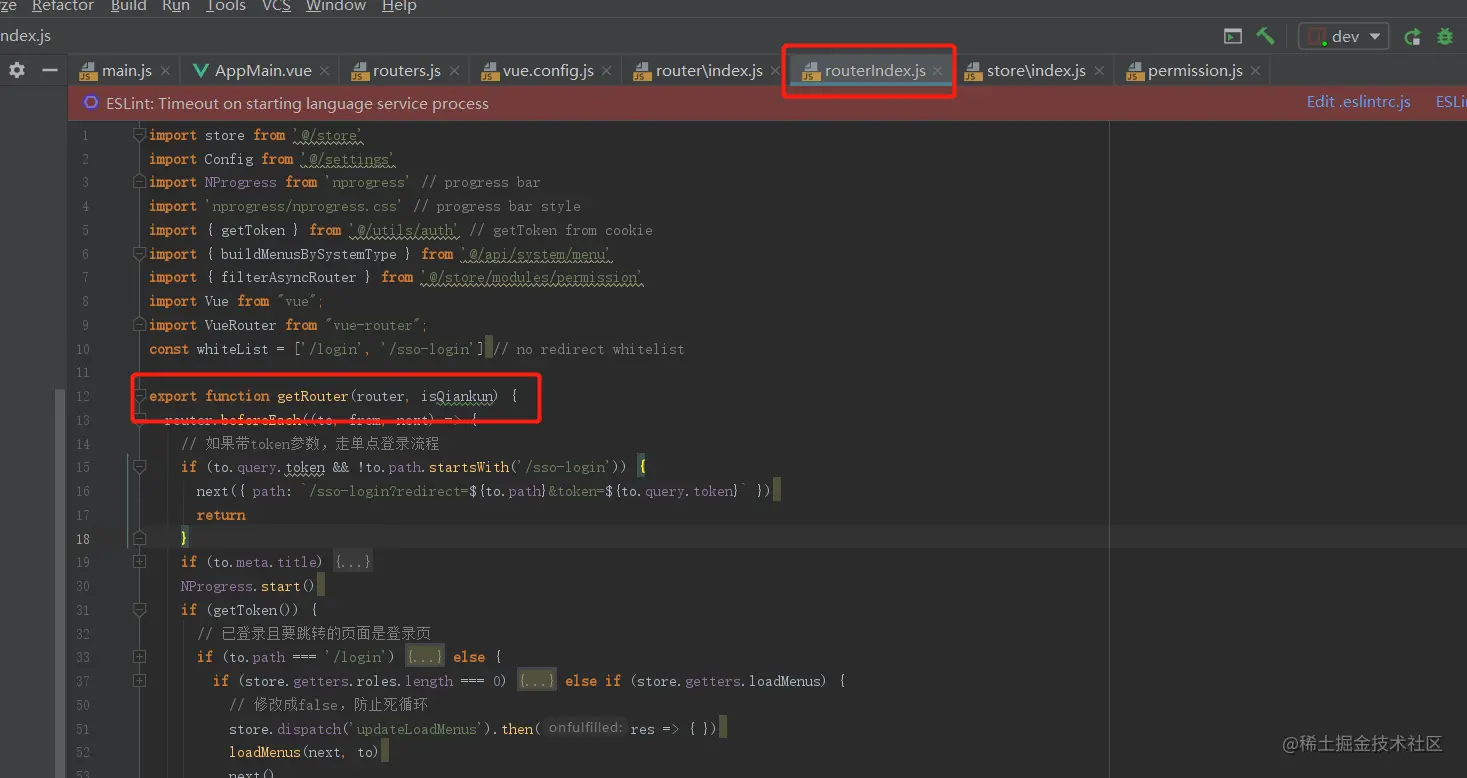Image resolution: width=1467 pixels, height=778 pixels.
Task: Close the routers.js tab
Action: (454, 71)
